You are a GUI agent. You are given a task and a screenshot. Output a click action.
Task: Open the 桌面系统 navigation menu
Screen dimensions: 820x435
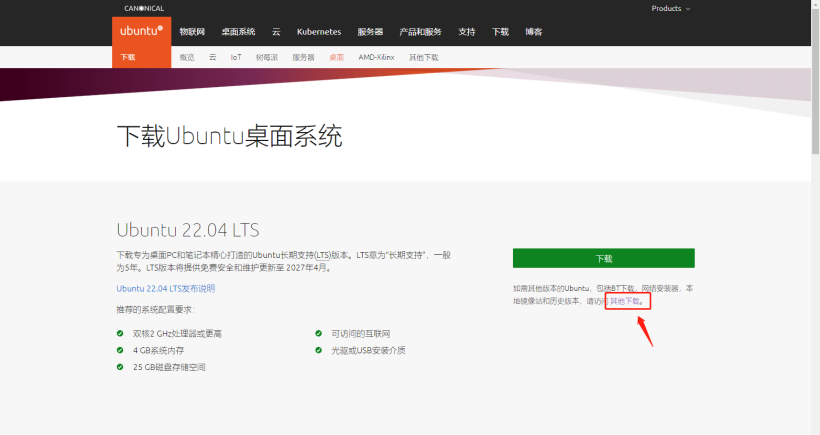(238, 32)
